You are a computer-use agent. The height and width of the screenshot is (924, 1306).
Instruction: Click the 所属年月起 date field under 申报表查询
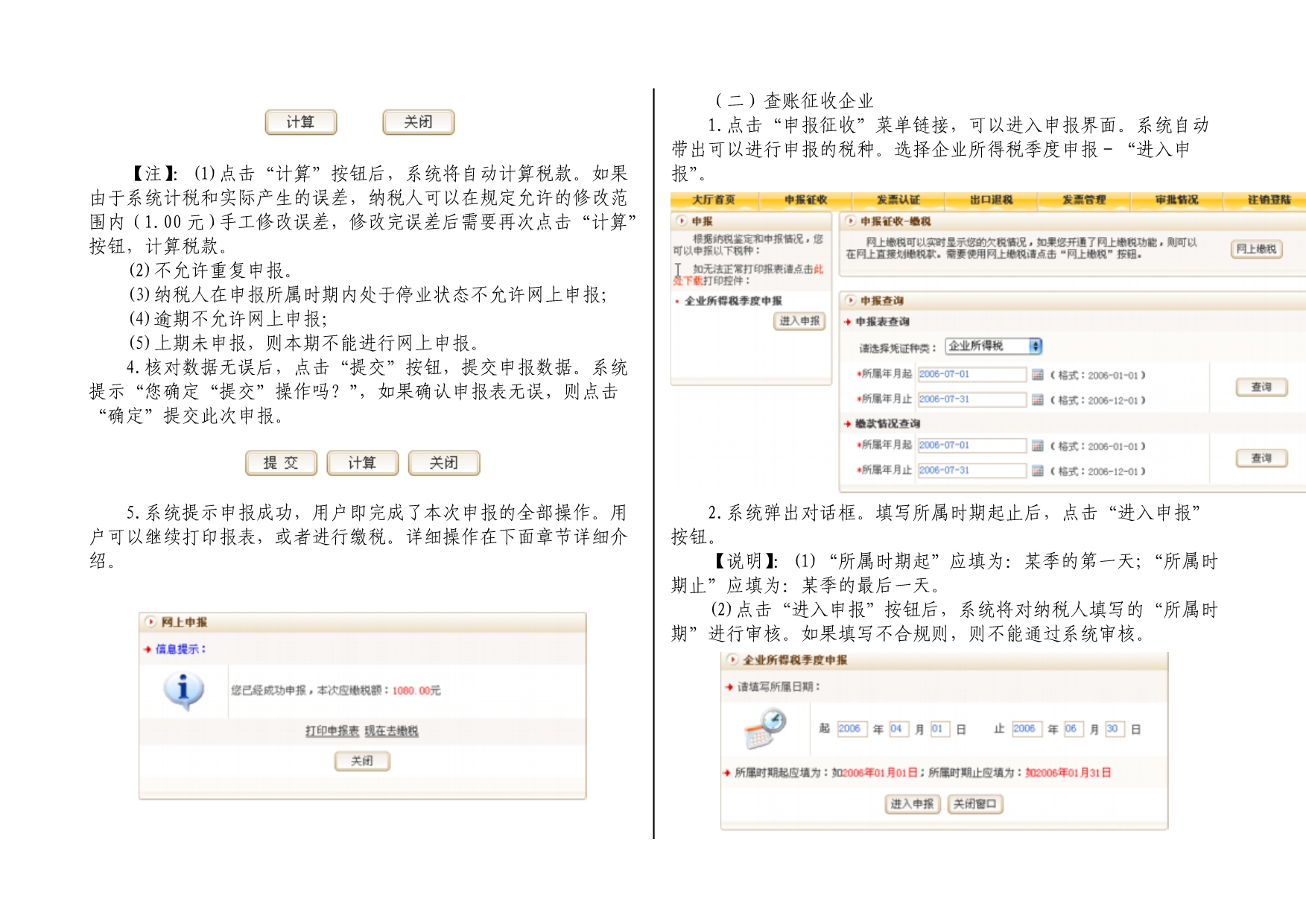click(971, 374)
